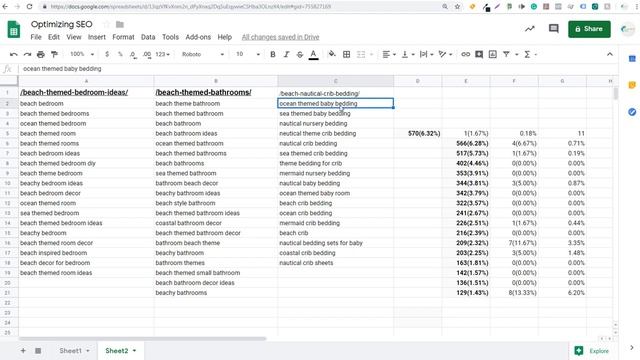
Task: Open the Data menu
Action: tap(148, 37)
